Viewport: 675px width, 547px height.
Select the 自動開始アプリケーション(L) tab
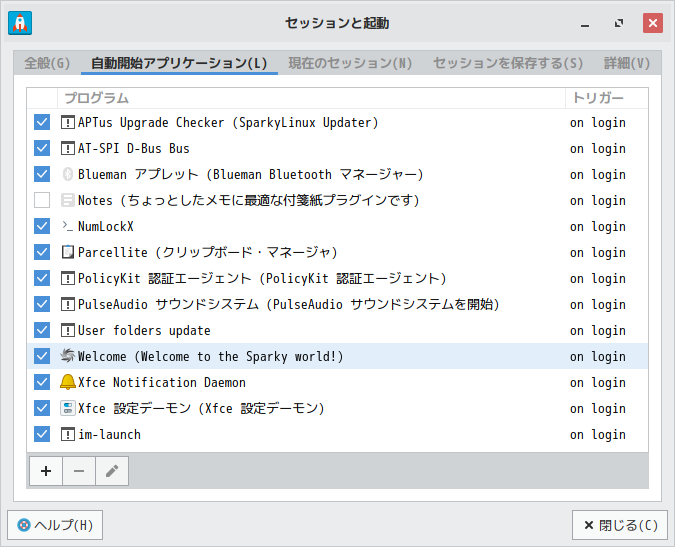coord(179,63)
